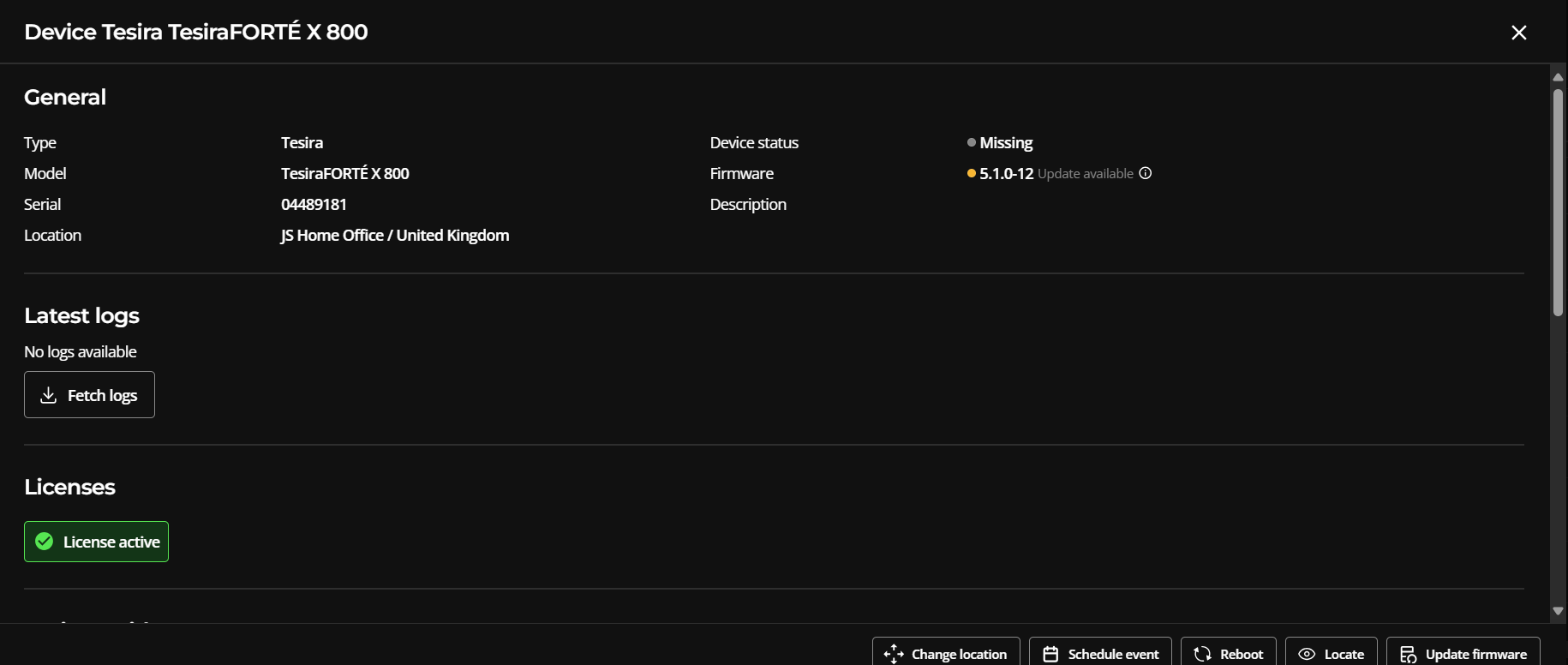Click the dialog title Device Tesira TesiraFORTÉ X 800
1568x665 pixels.
[196, 32]
